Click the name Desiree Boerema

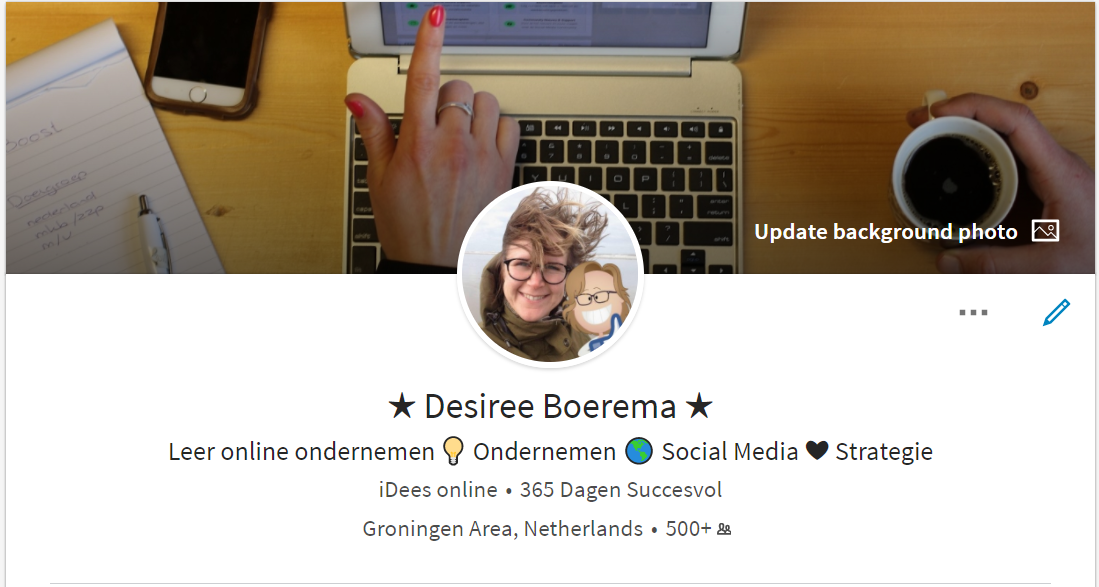point(550,406)
